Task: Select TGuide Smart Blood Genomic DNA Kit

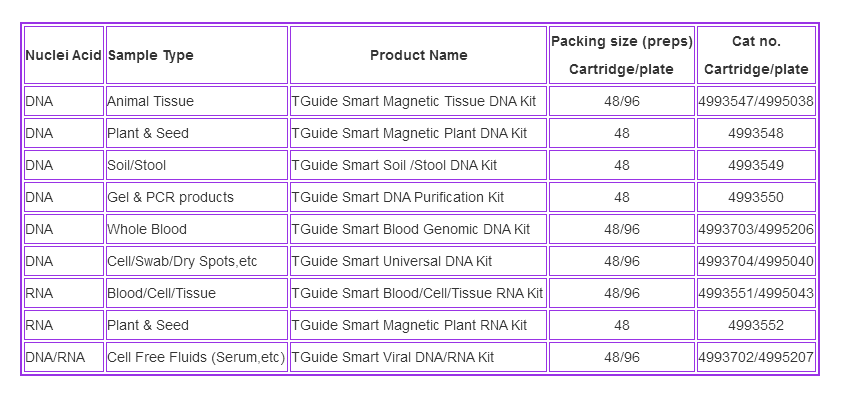Action: click(418, 229)
